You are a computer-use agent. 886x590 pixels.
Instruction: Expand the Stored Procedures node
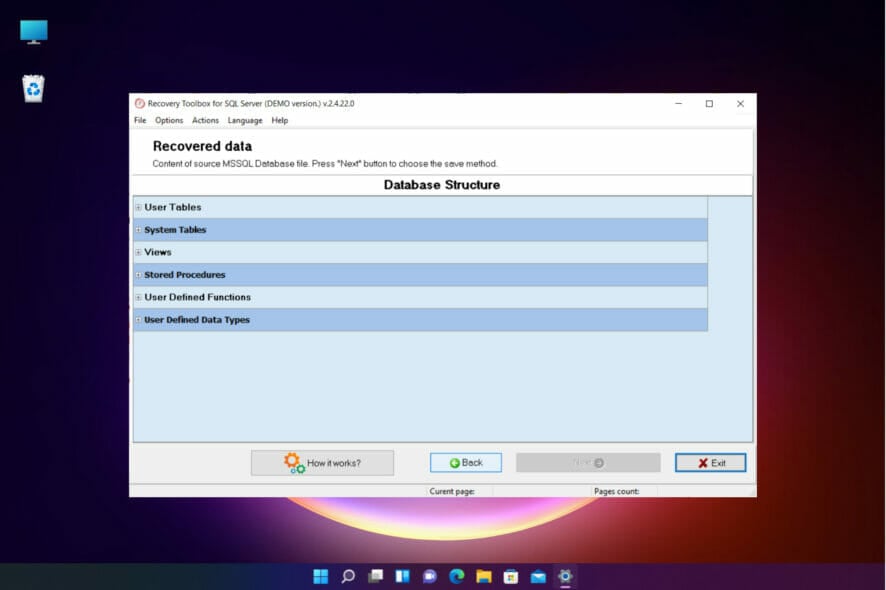click(x=137, y=275)
